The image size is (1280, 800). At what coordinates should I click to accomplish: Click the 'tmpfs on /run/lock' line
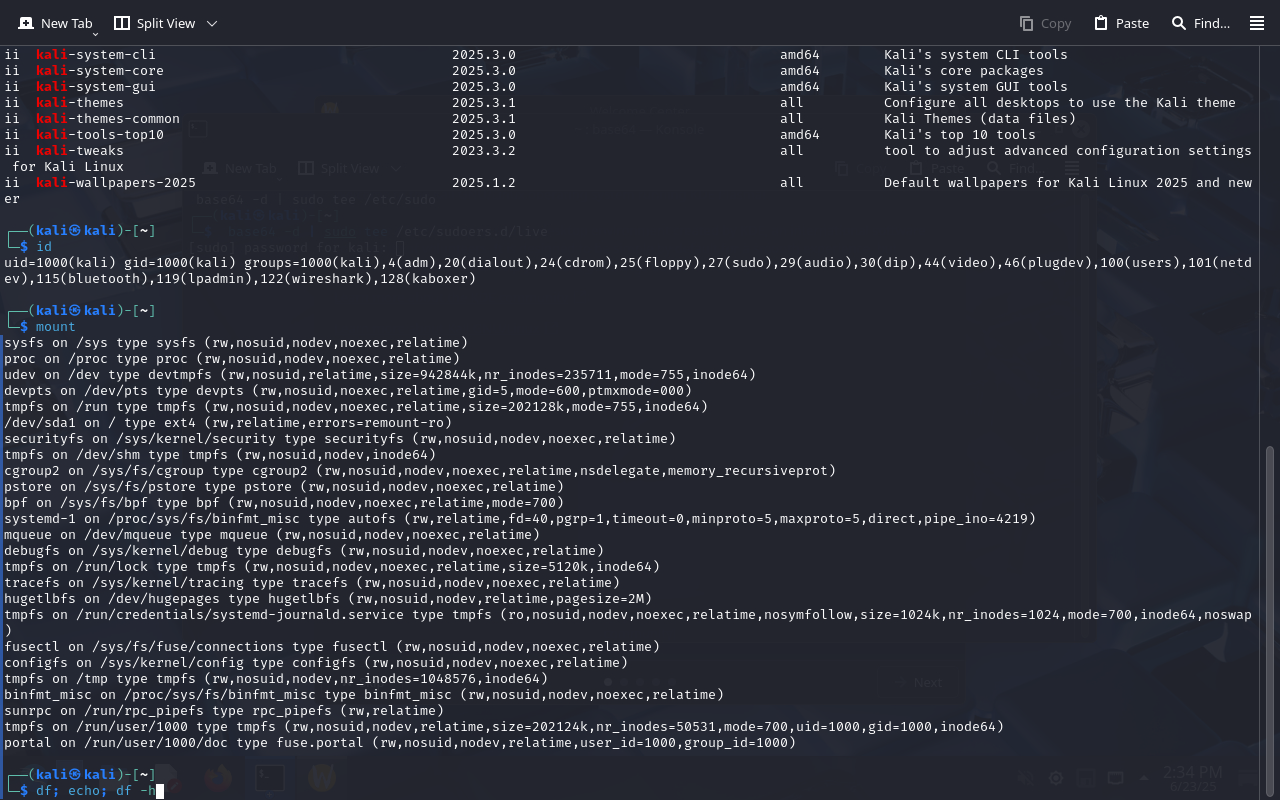pos(332,567)
